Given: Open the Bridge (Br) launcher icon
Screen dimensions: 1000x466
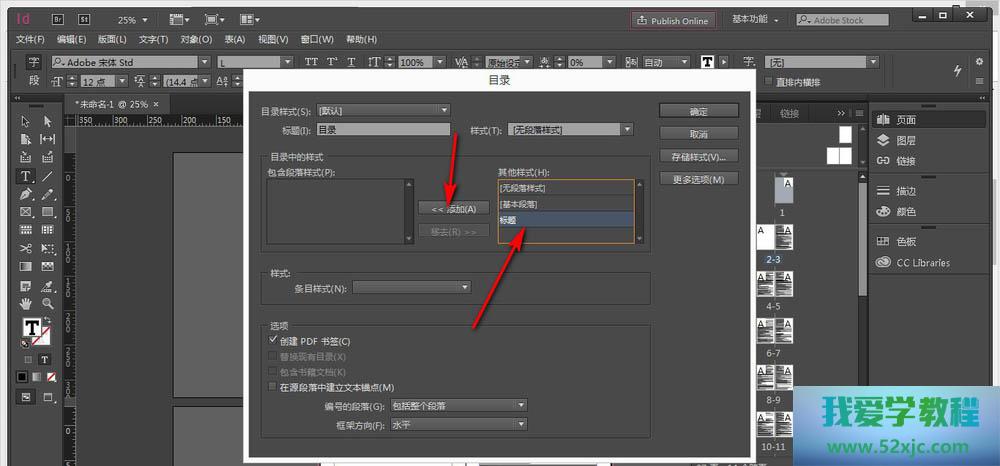Looking at the screenshot, I should pyautogui.click(x=57, y=19).
